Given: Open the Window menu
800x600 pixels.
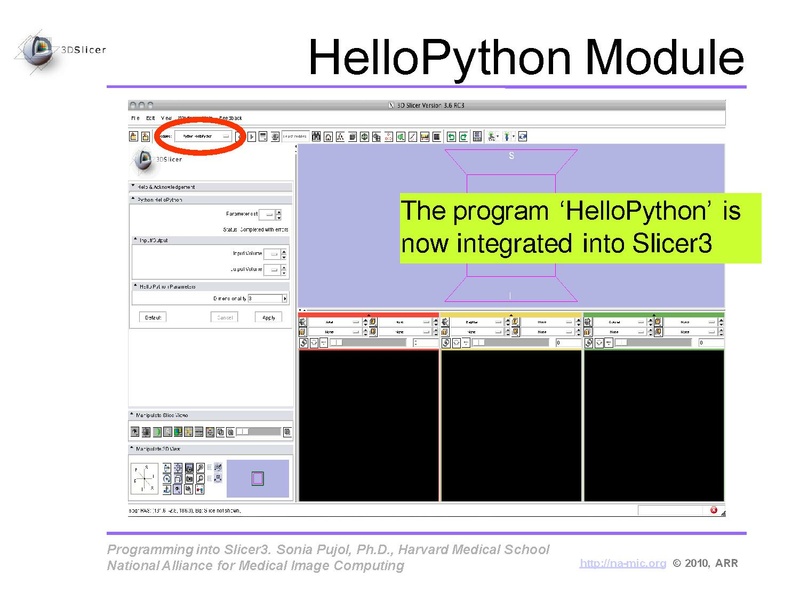Looking at the screenshot, I should tap(186, 118).
